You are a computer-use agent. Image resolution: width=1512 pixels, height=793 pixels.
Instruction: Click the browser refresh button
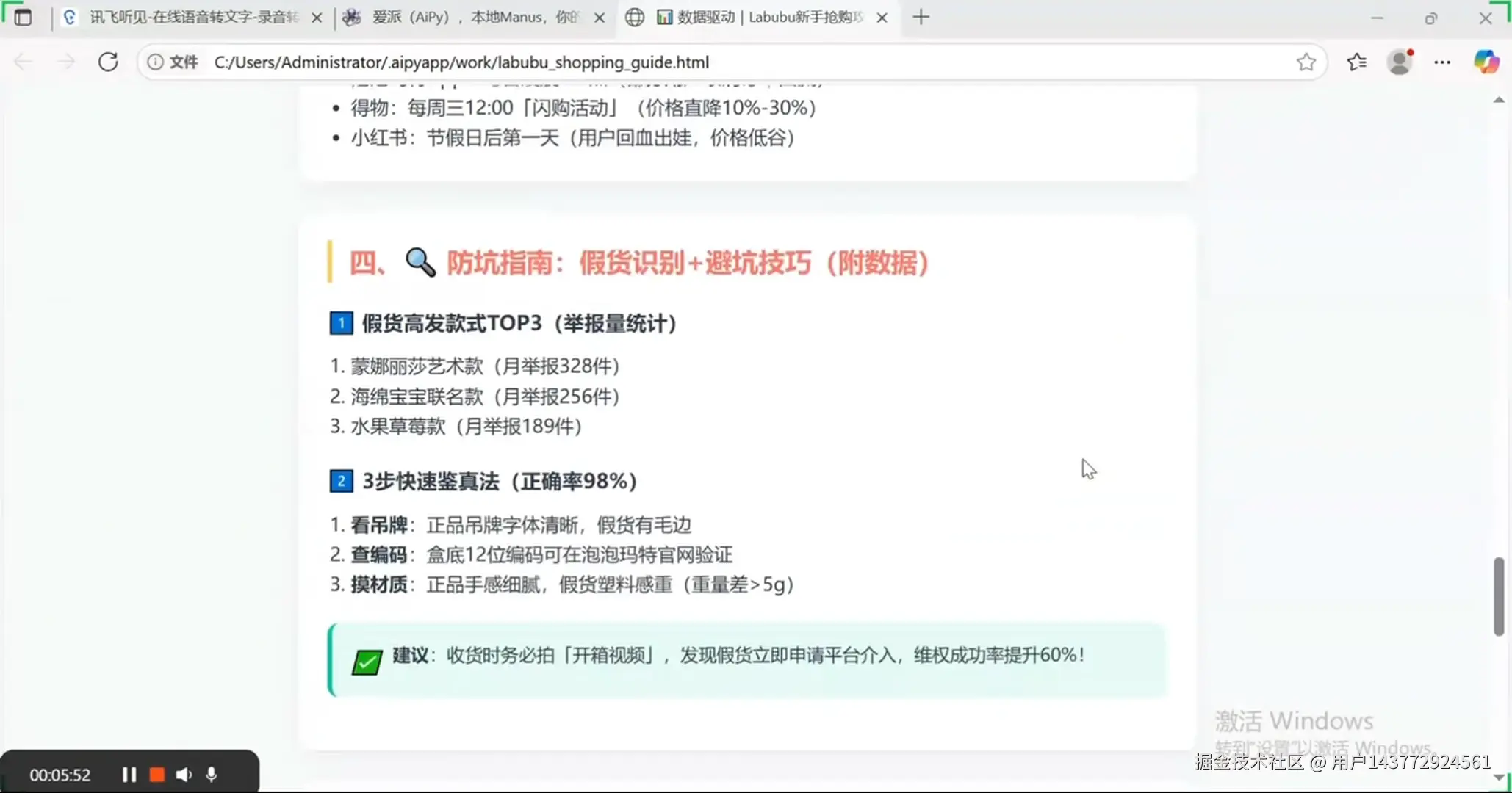[108, 62]
